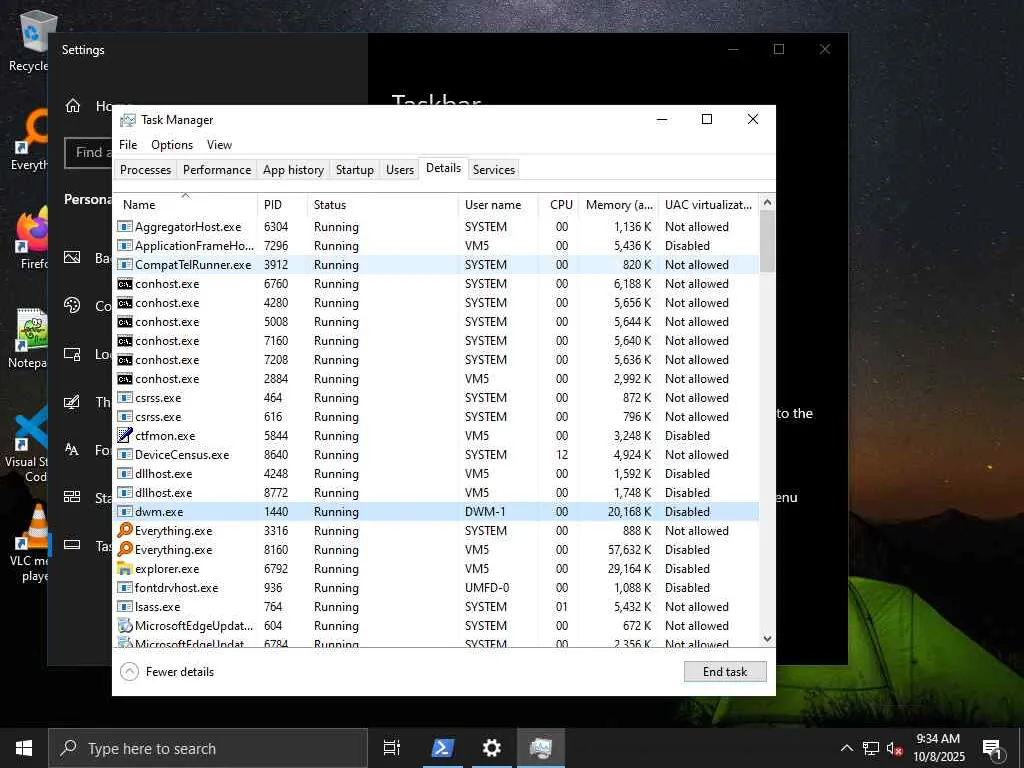The width and height of the screenshot is (1024, 768).
Task: Click the taskbar search box
Action: click(x=208, y=748)
